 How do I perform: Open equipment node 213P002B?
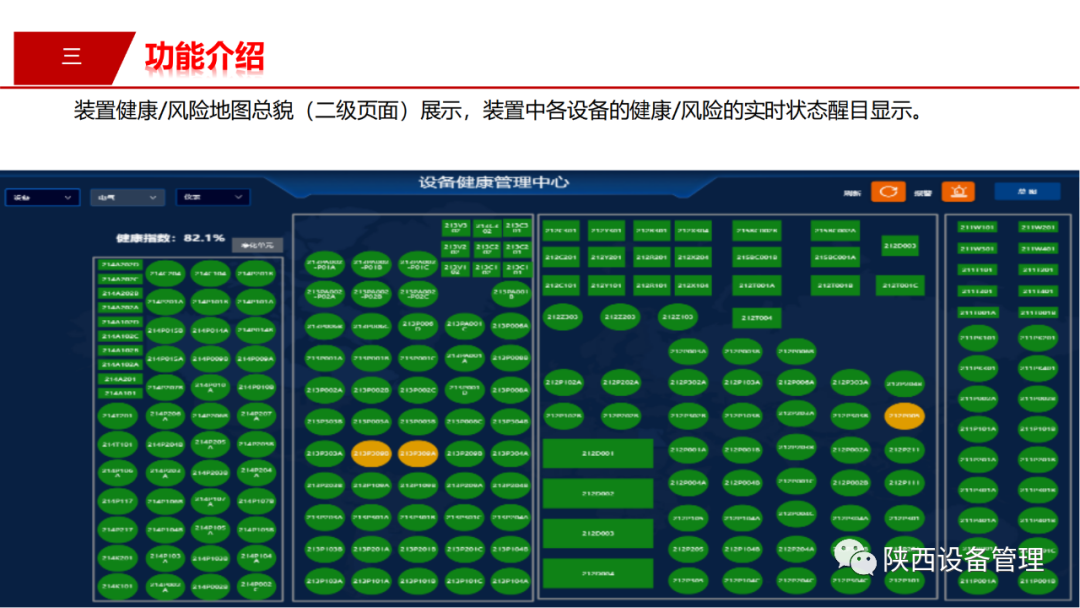(371, 390)
